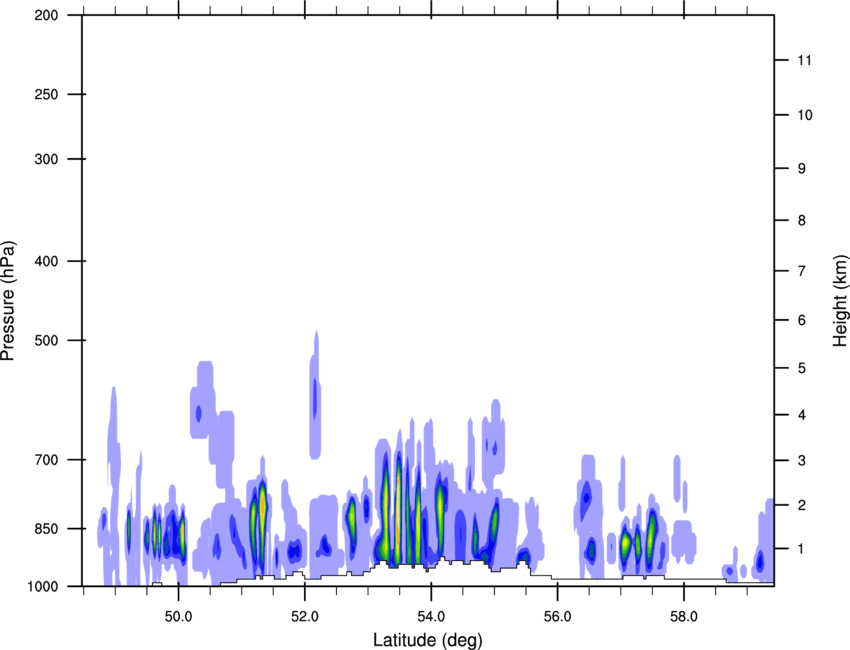Click height tick label 10
This screenshot has width=850, height=650.
coord(805,115)
